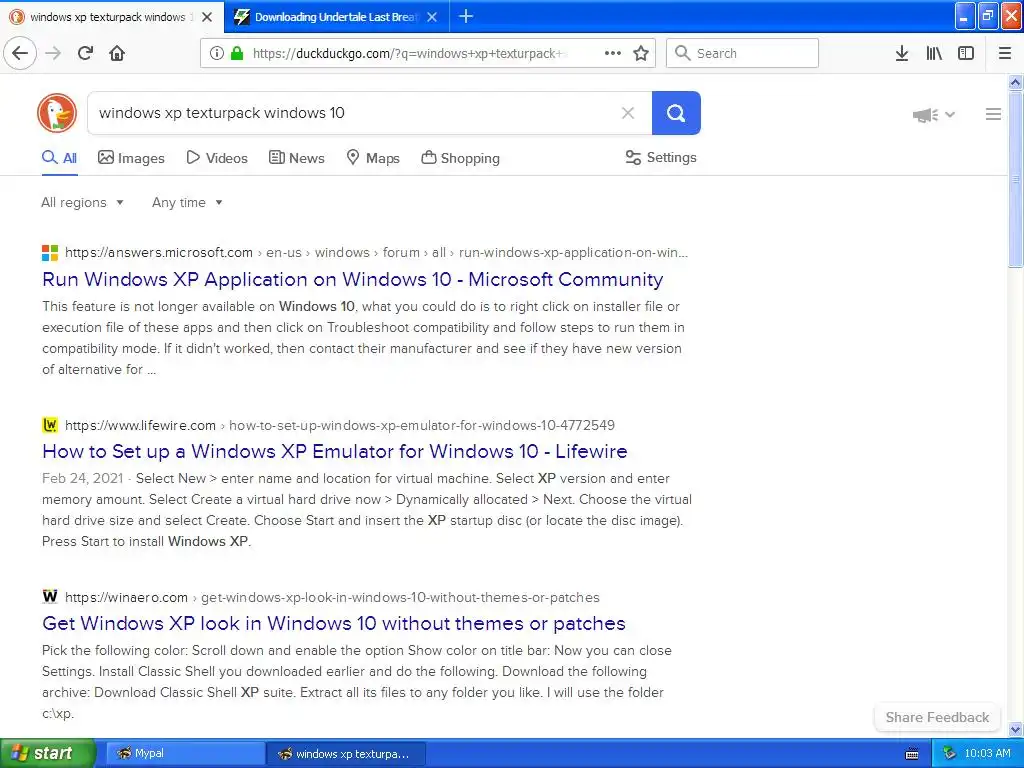Image resolution: width=1024 pixels, height=768 pixels.
Task: Open the downloads arrow panel
Action: (x=902, y=53)
